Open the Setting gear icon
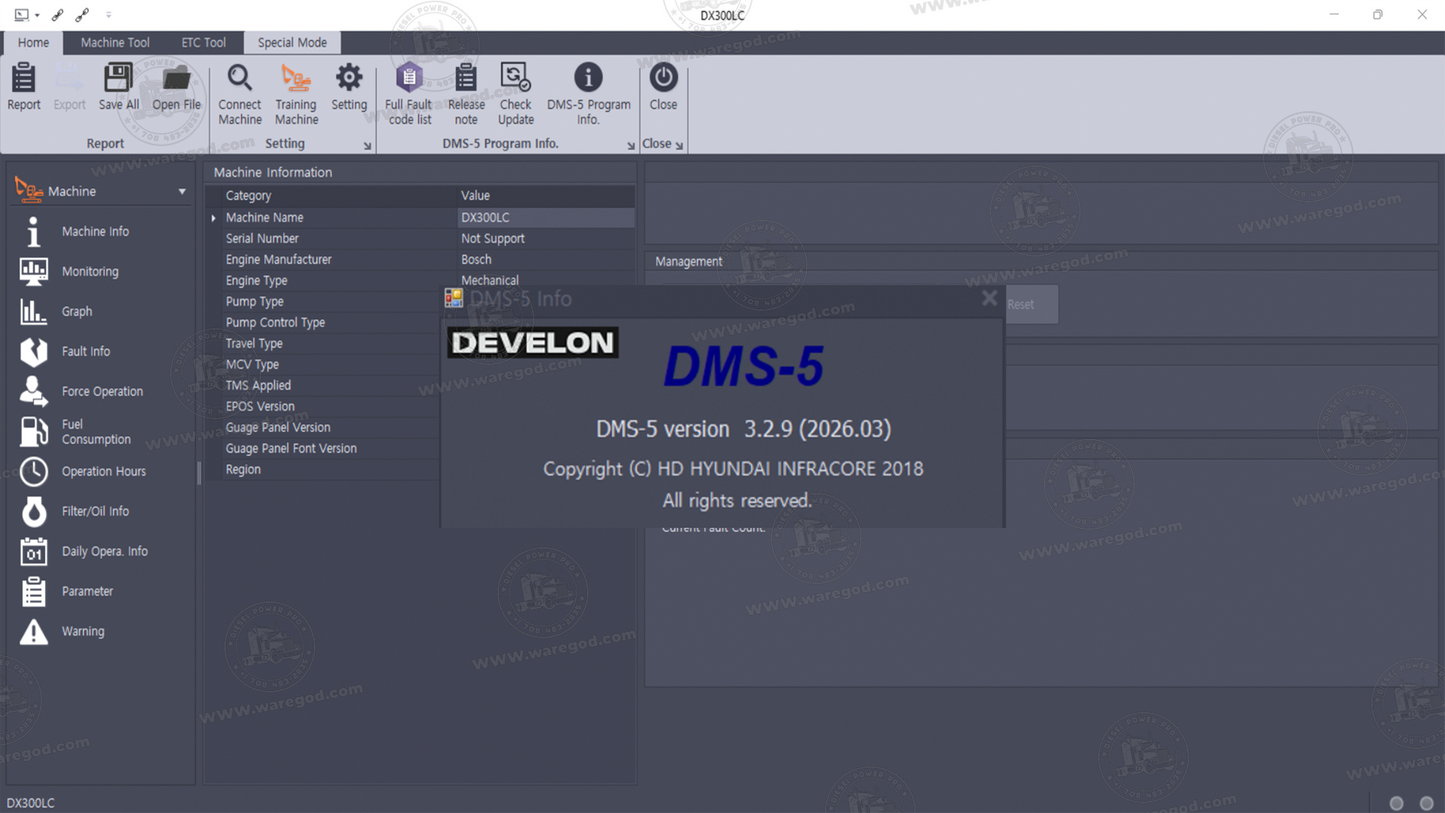The width and height of the screenshot is (1445, 813). pyautogui.click(x=349, y=87)
